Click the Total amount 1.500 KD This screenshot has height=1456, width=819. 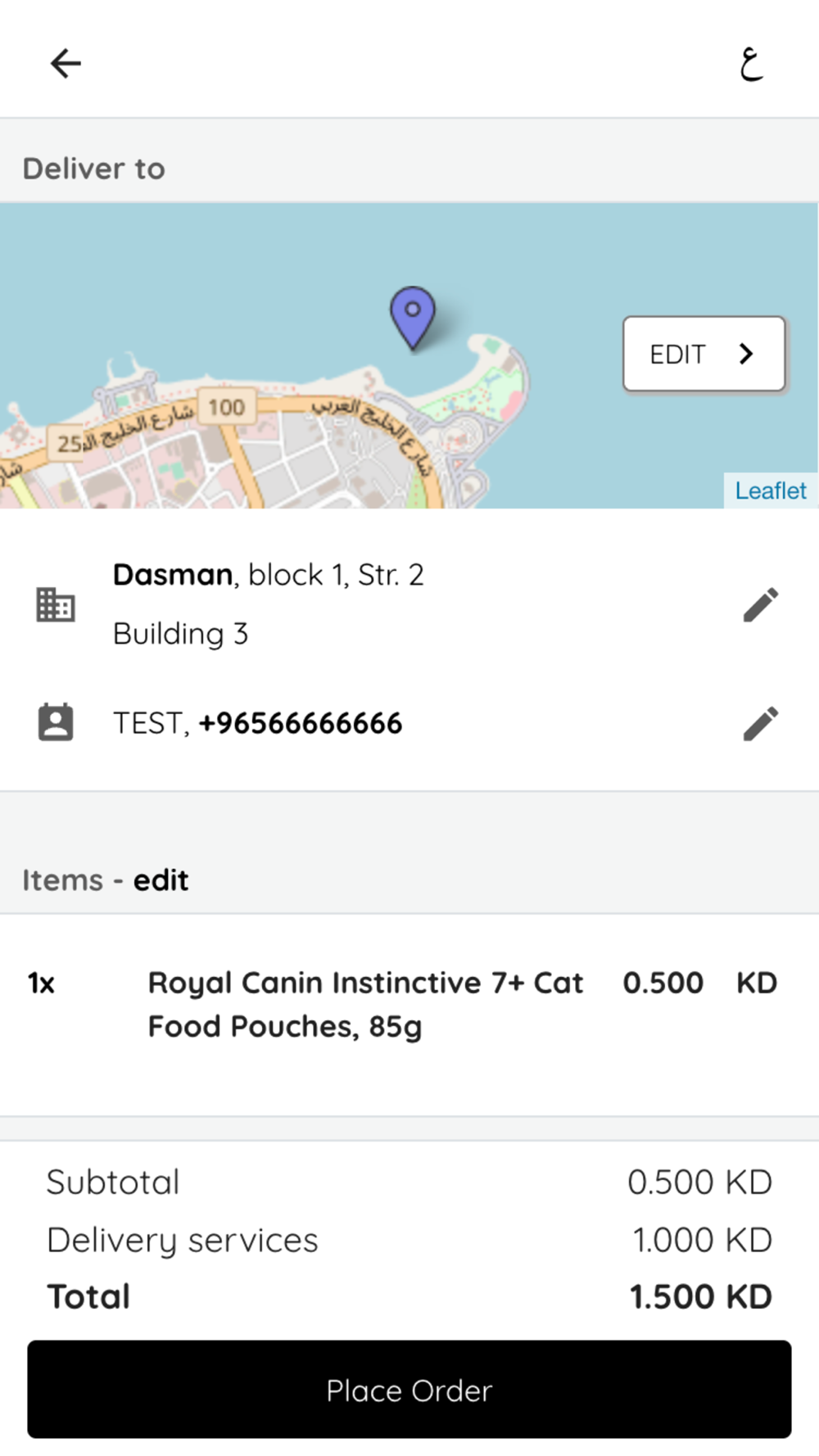tap(700, 1297)
